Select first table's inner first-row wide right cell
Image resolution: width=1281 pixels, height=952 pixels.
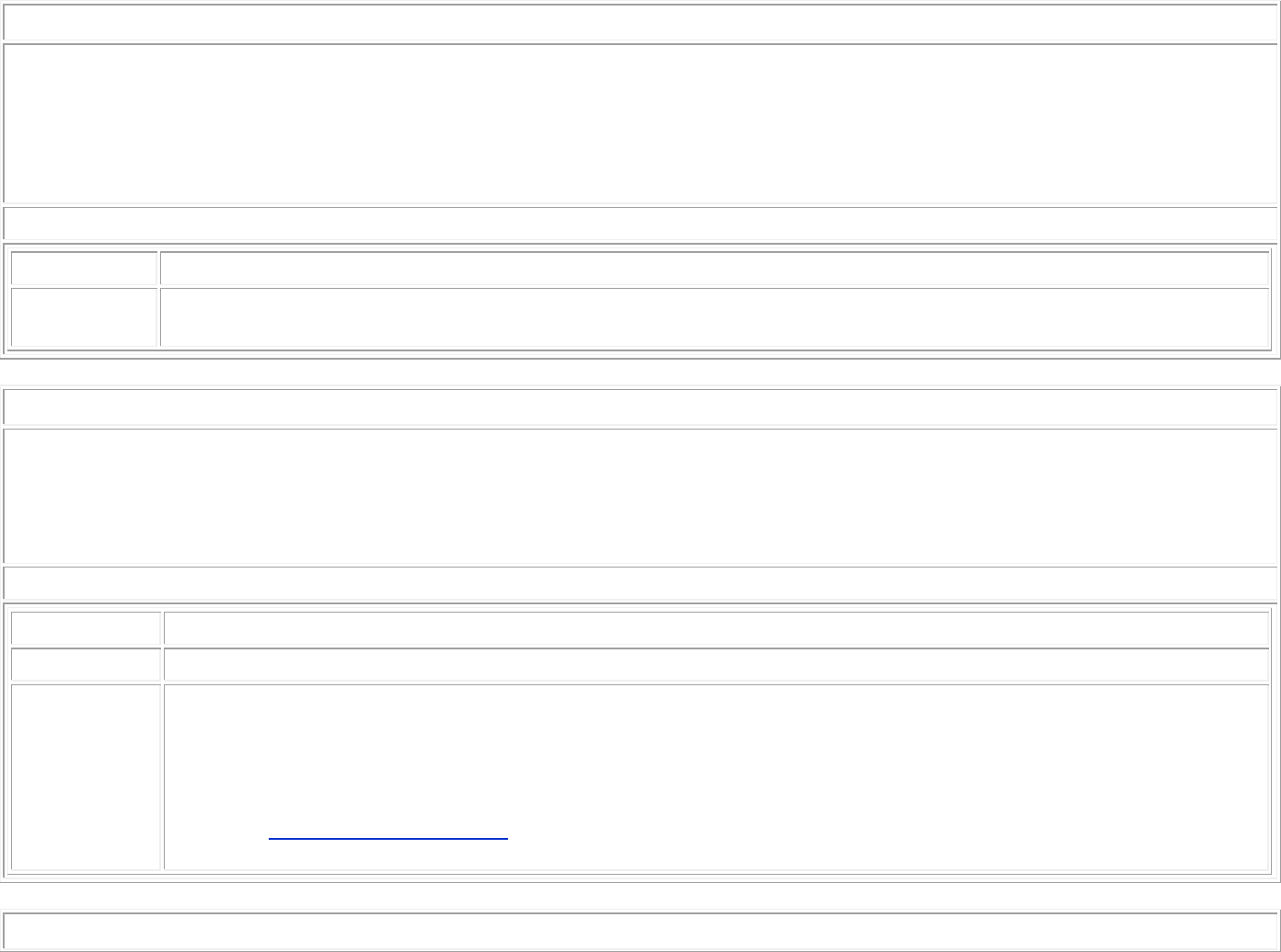pos(714,268)
